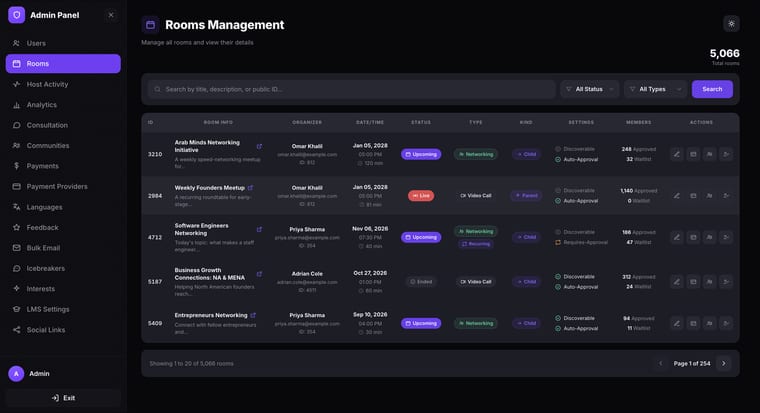Go to Host Activity page

[63, 84]
